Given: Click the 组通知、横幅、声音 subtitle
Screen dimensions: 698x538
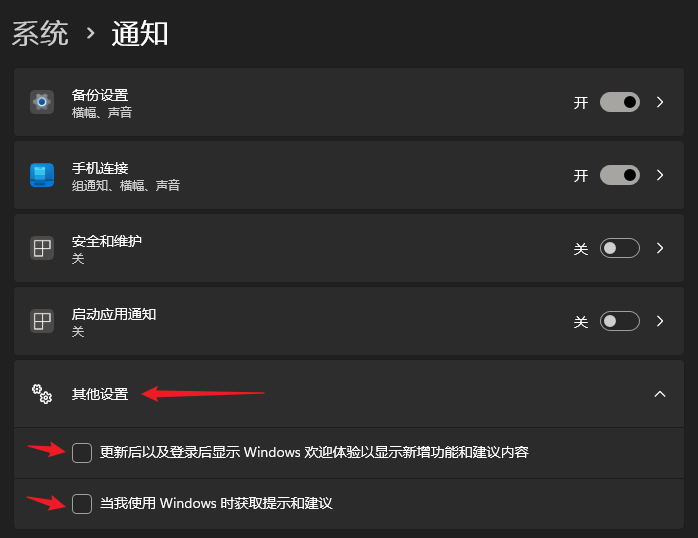Looking at the screenshot, I should [x=126, y=185].
